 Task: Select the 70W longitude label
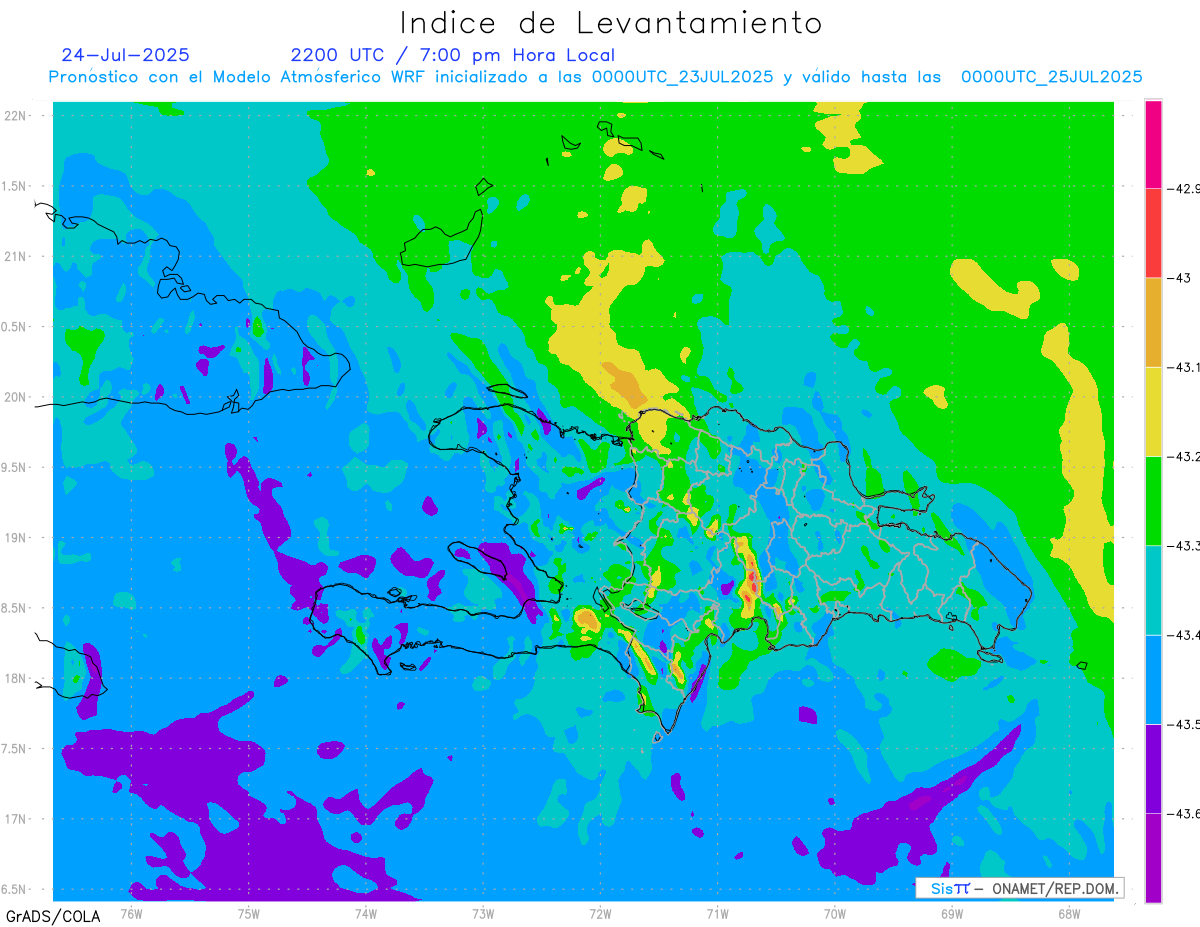click(x=834, y=913)
